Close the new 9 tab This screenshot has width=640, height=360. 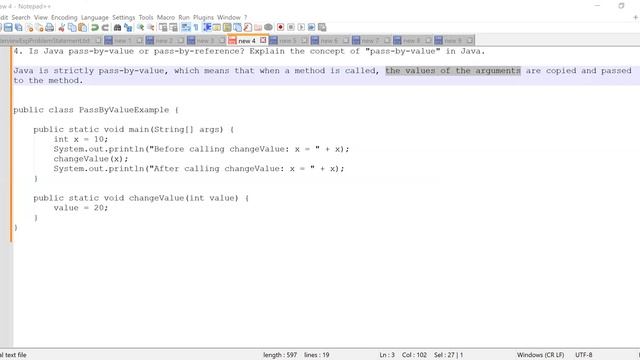pyautogui.click(x=469, y=40)
